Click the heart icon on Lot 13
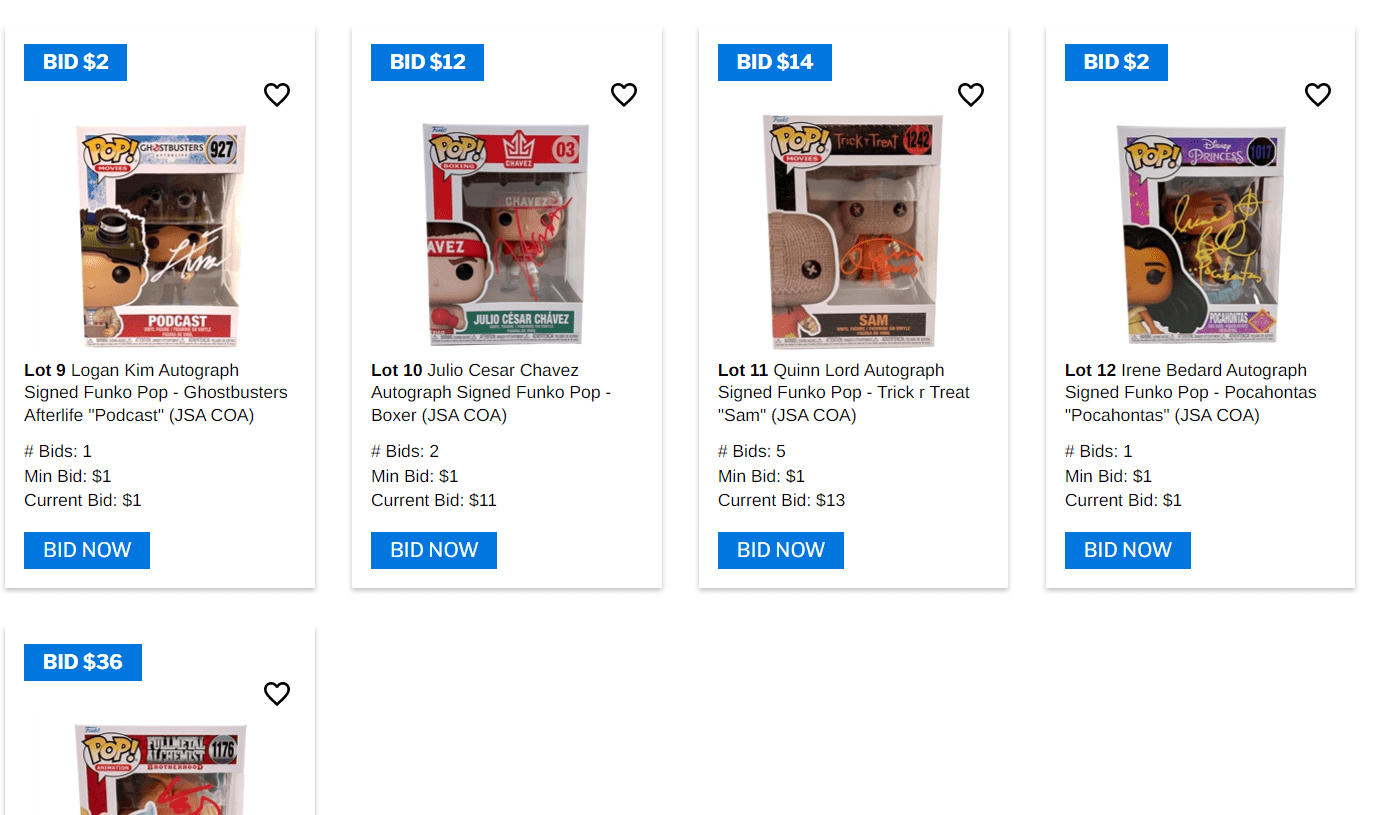 [277, 693]
